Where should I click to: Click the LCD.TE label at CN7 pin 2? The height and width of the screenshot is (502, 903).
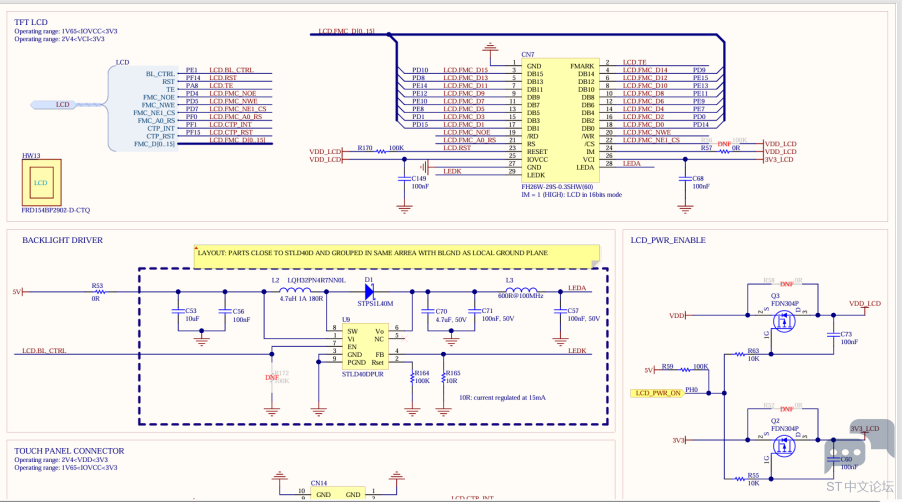point(635,62)
